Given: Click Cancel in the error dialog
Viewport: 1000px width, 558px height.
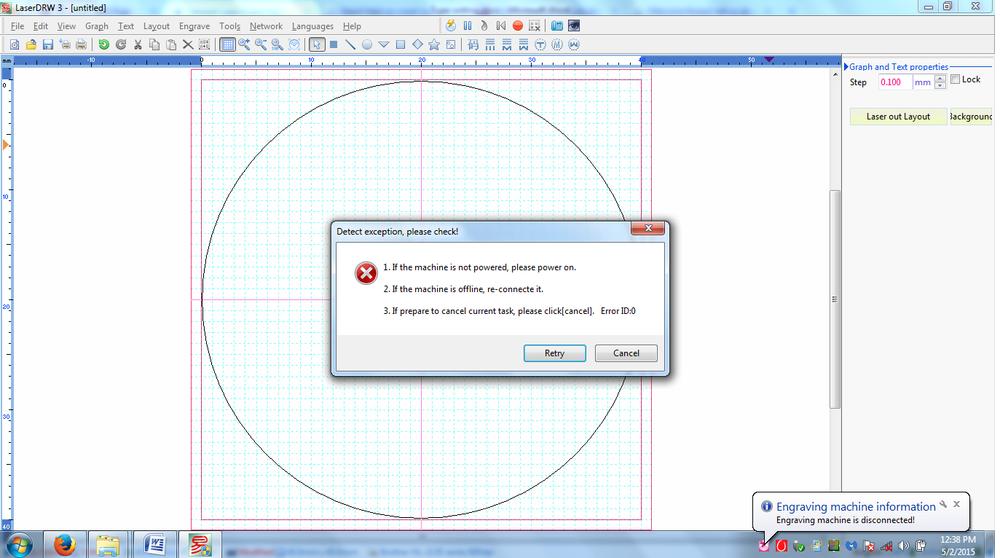Looking at the screenshot, I should 626,353.
